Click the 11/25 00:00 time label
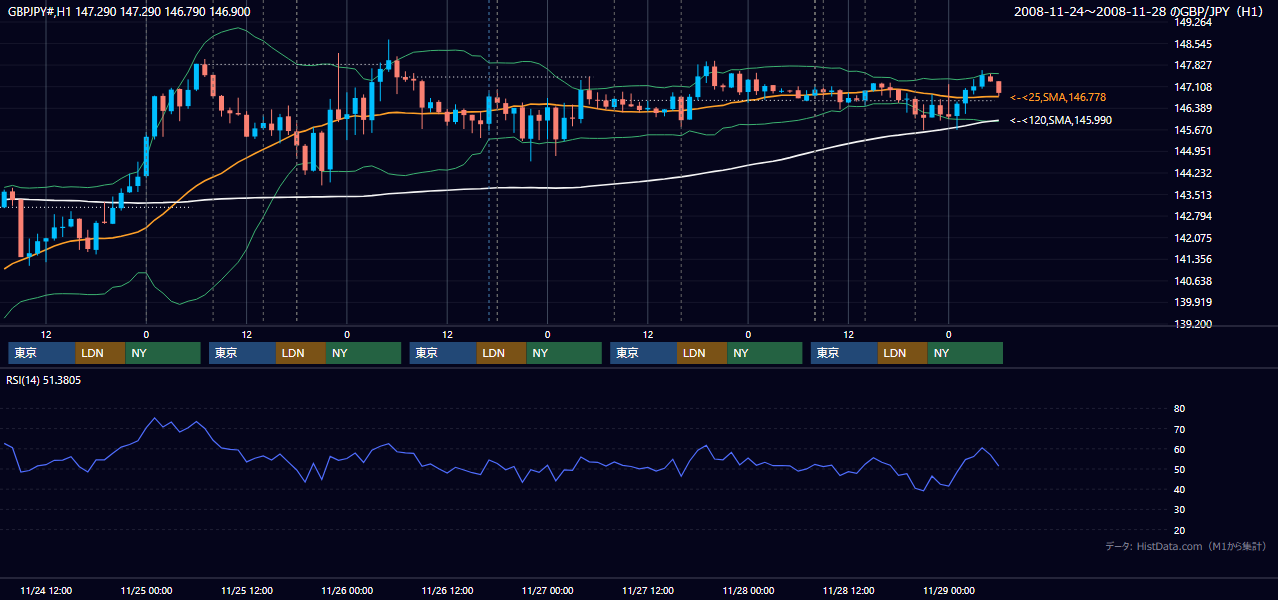 (x=146, y=590)
